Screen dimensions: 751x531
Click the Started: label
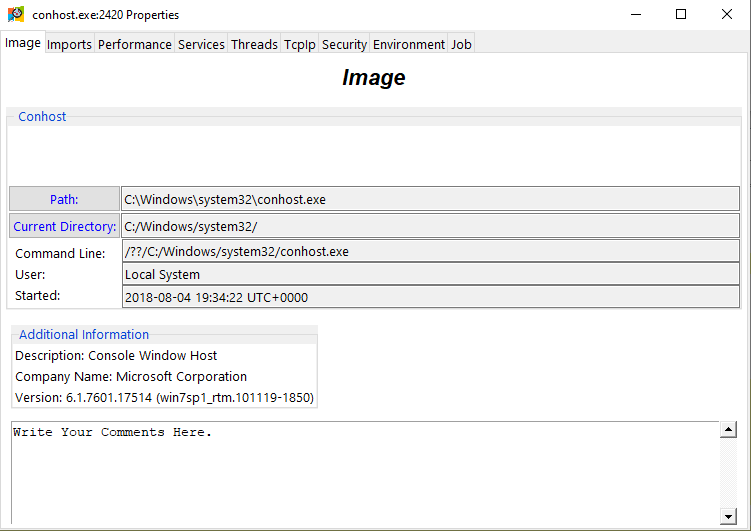(x=37, y=295)
